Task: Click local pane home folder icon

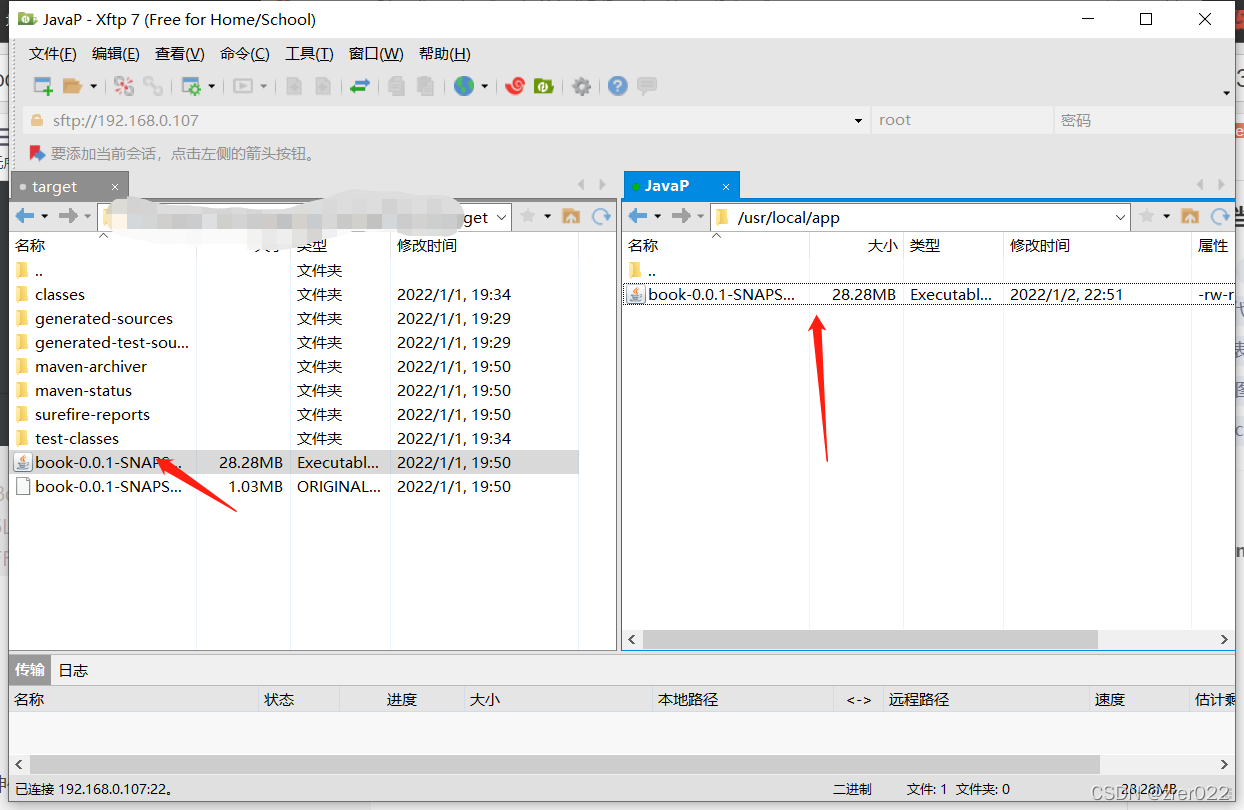Action: point(571,216)
